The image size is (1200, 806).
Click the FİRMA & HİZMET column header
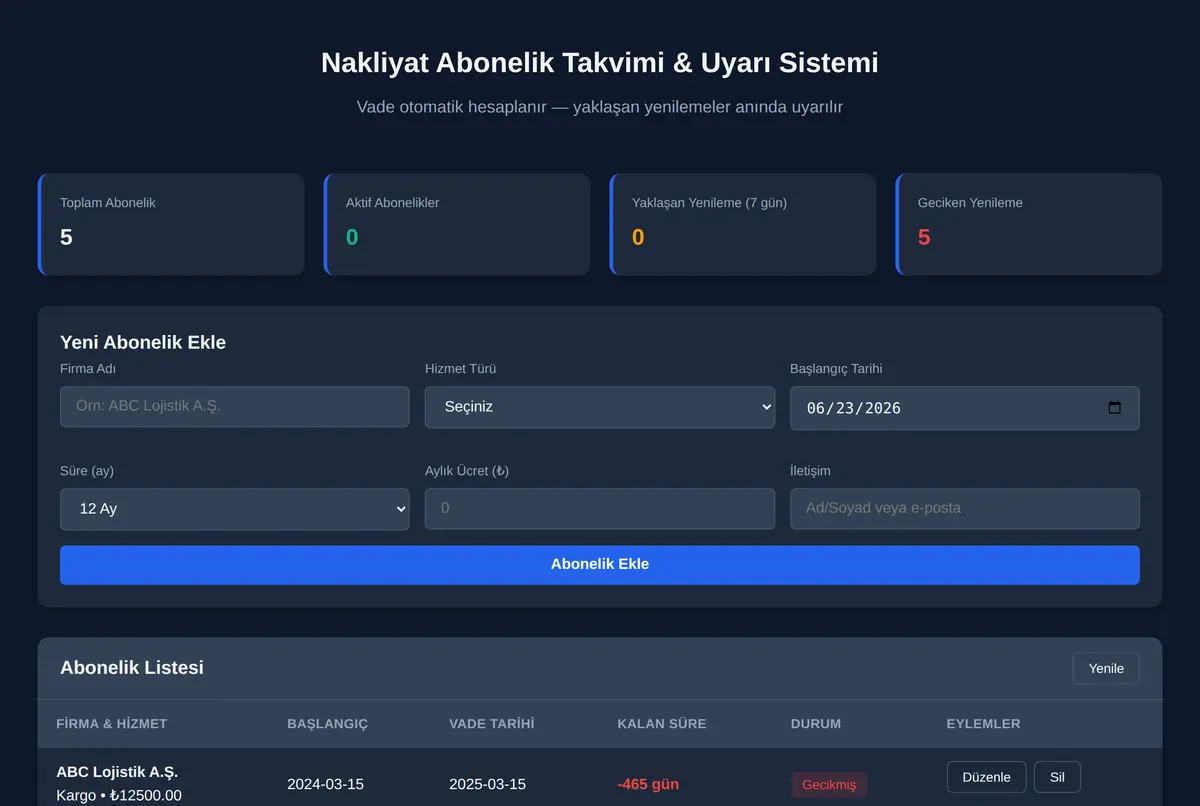(112, 724)
